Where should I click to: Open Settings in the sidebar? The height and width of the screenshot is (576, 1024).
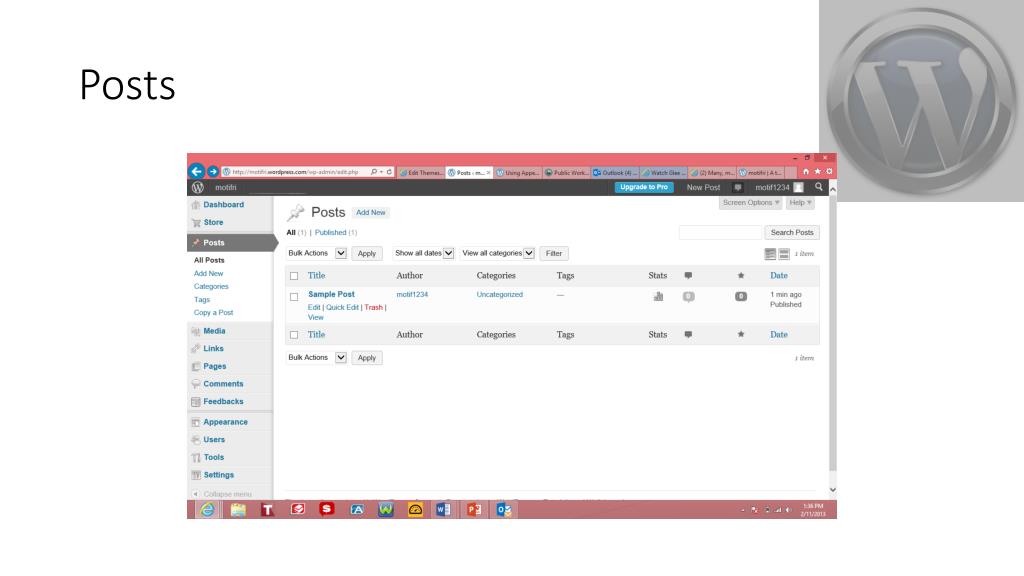[x=219, y=475]
